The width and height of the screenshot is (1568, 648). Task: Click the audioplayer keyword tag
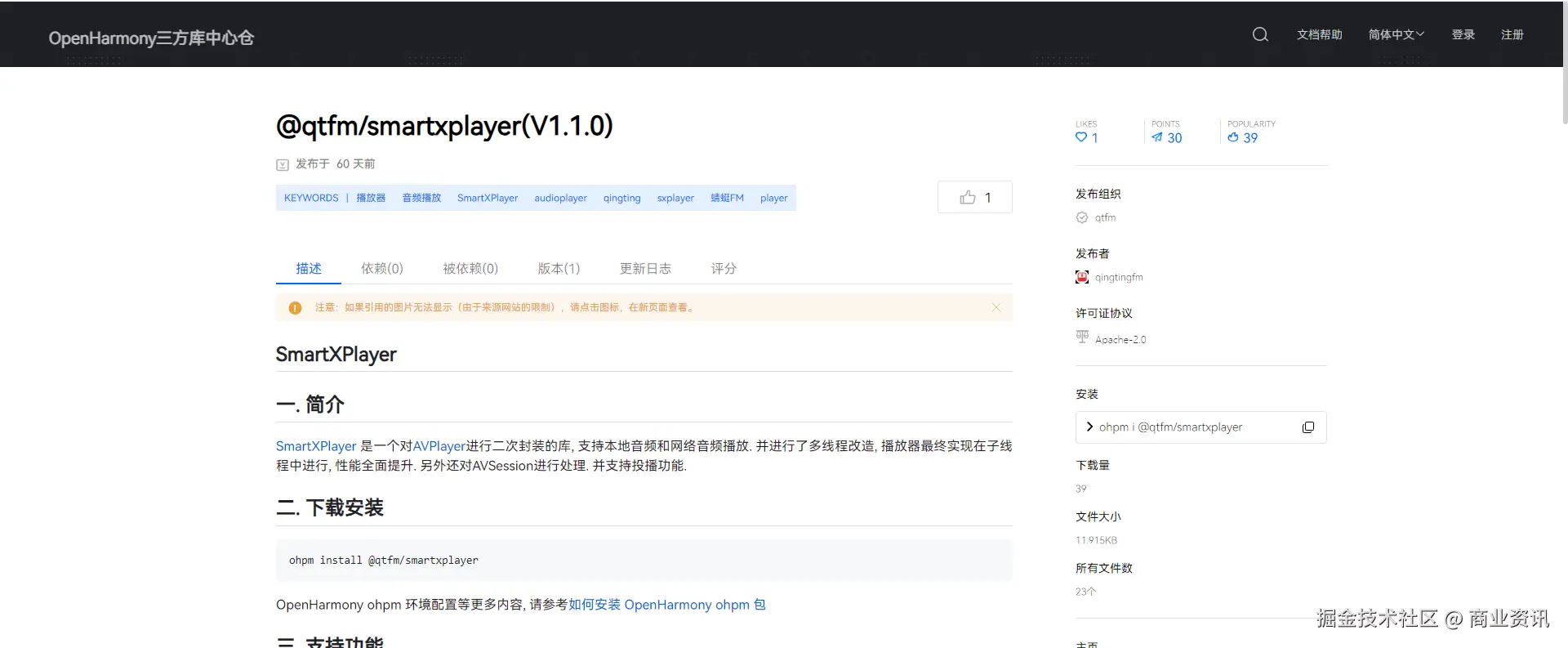point(561,198)
